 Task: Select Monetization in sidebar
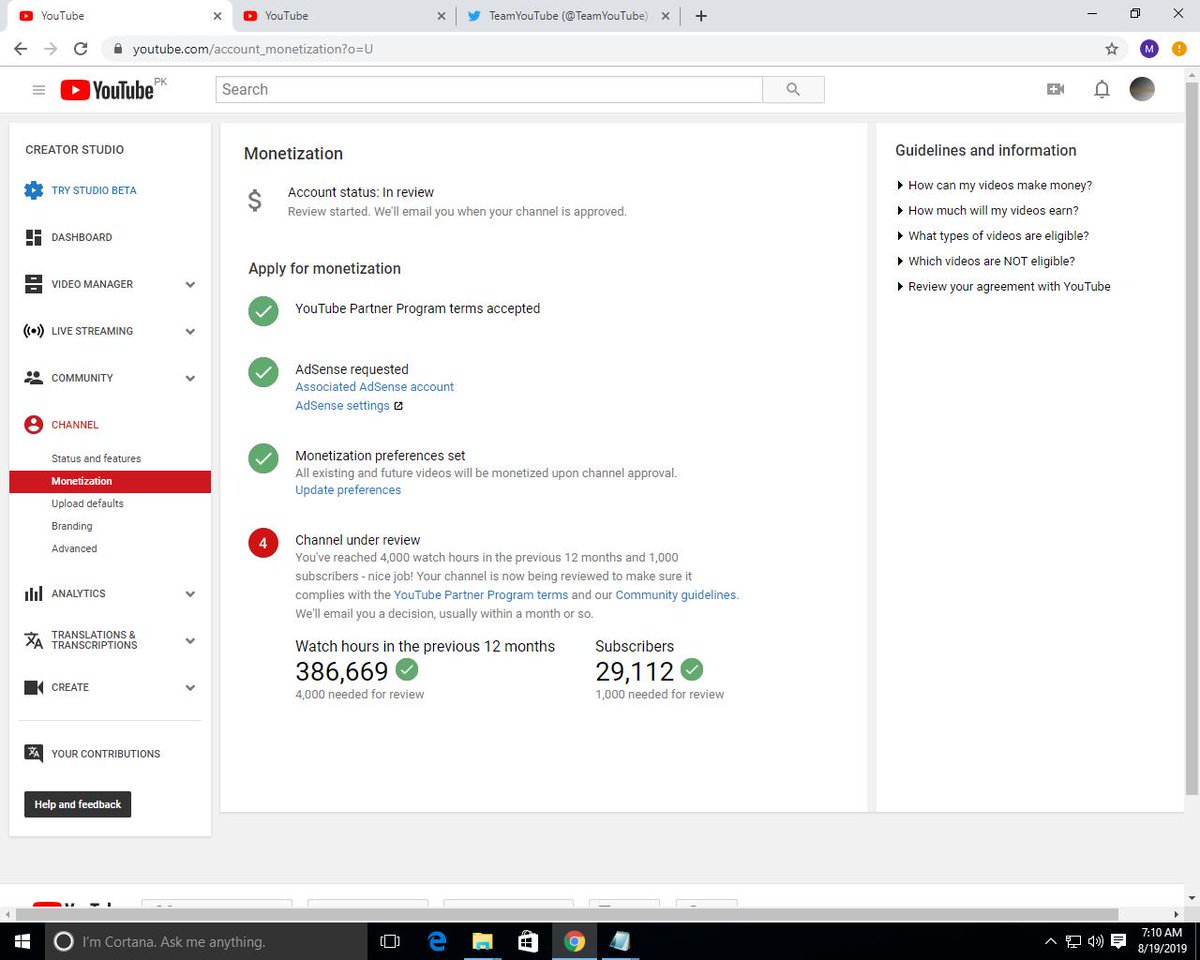click(110, 481)
